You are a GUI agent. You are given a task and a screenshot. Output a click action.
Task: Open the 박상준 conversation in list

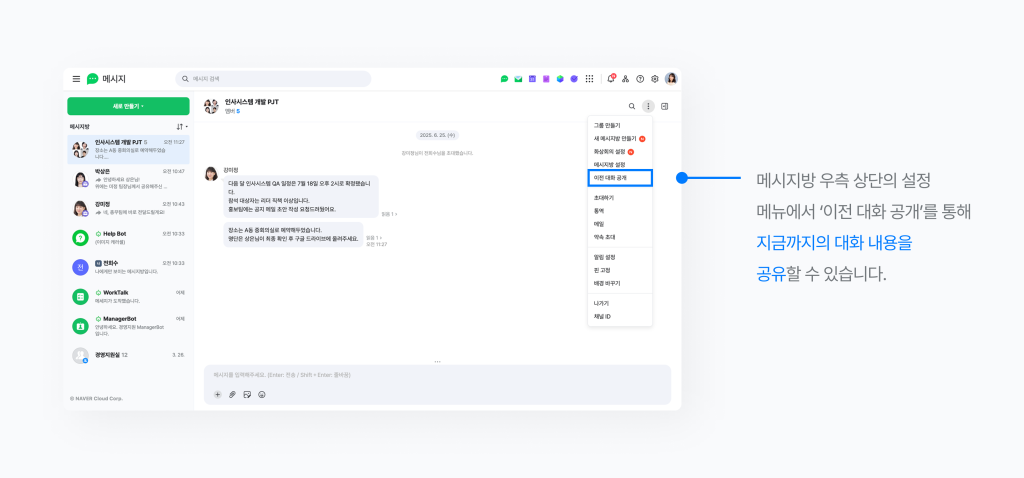(128, 180)
